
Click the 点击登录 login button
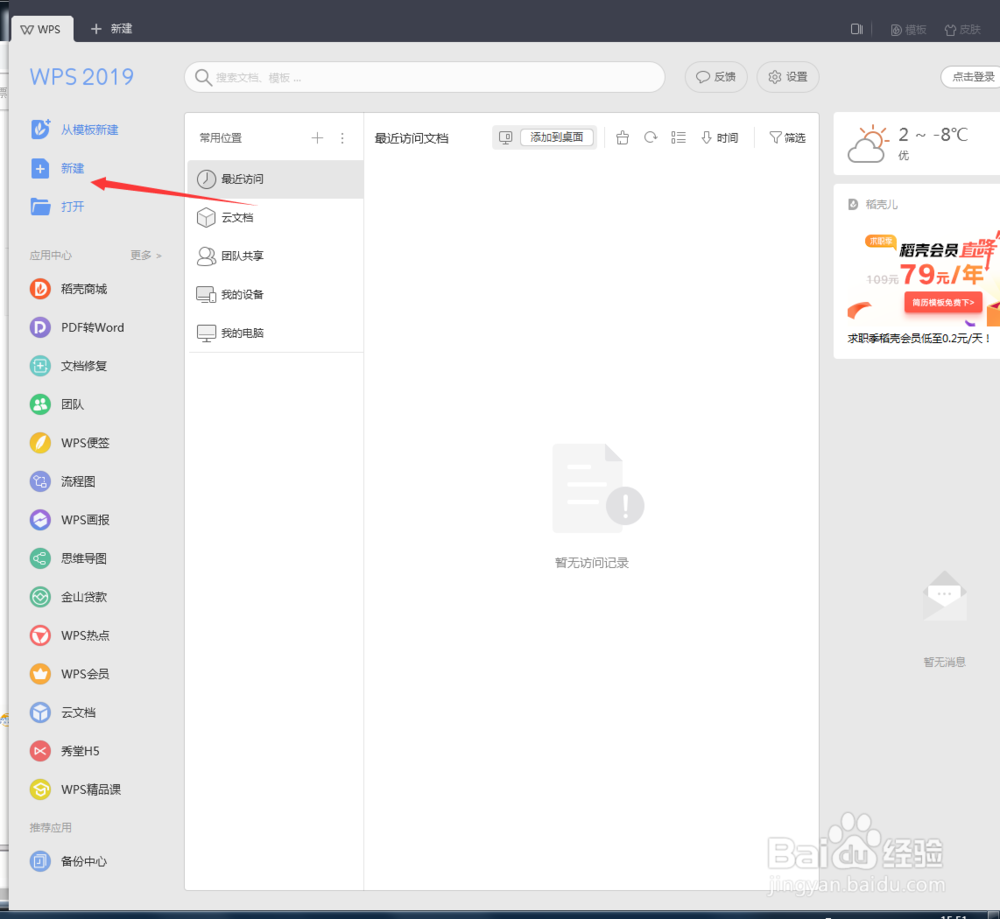972,77
